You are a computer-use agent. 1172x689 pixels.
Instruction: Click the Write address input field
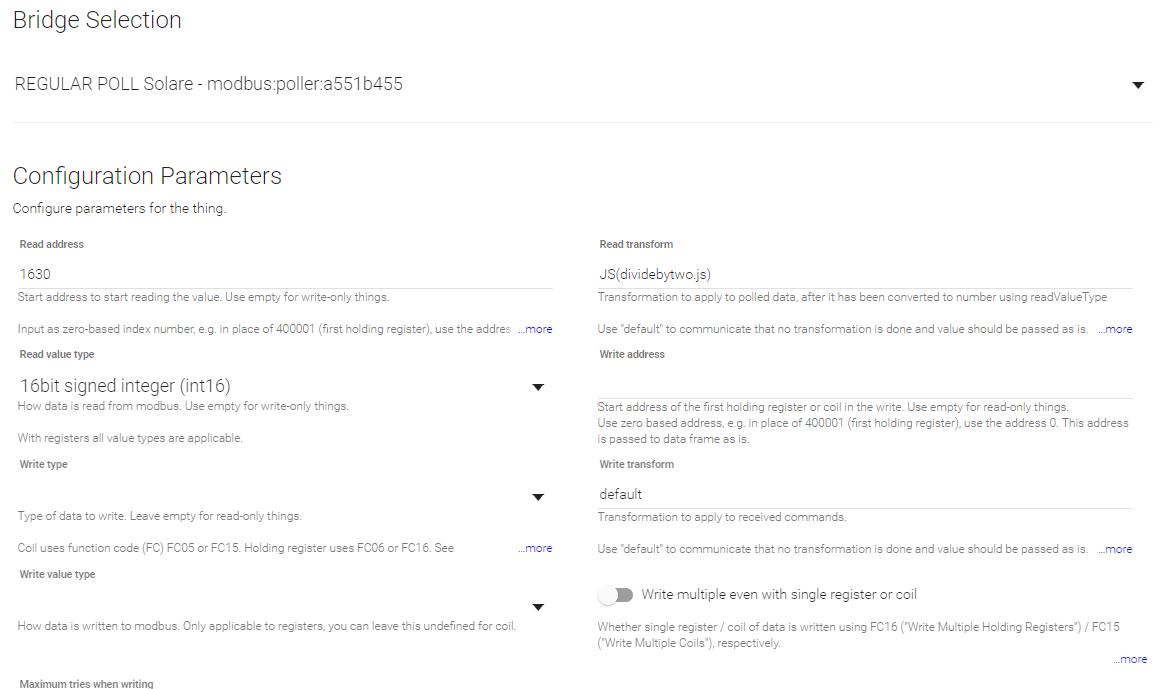[x=865, y=384]
